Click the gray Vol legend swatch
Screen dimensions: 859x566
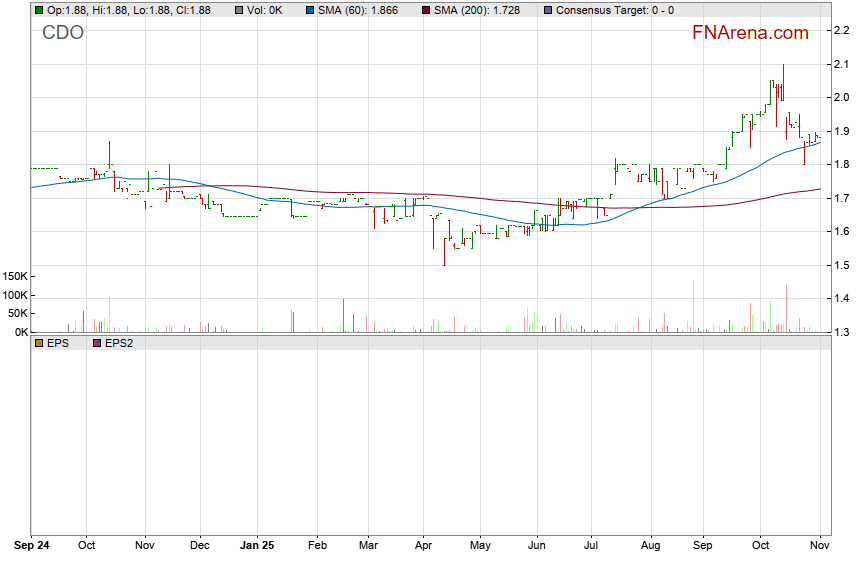(x=238, y=10)
